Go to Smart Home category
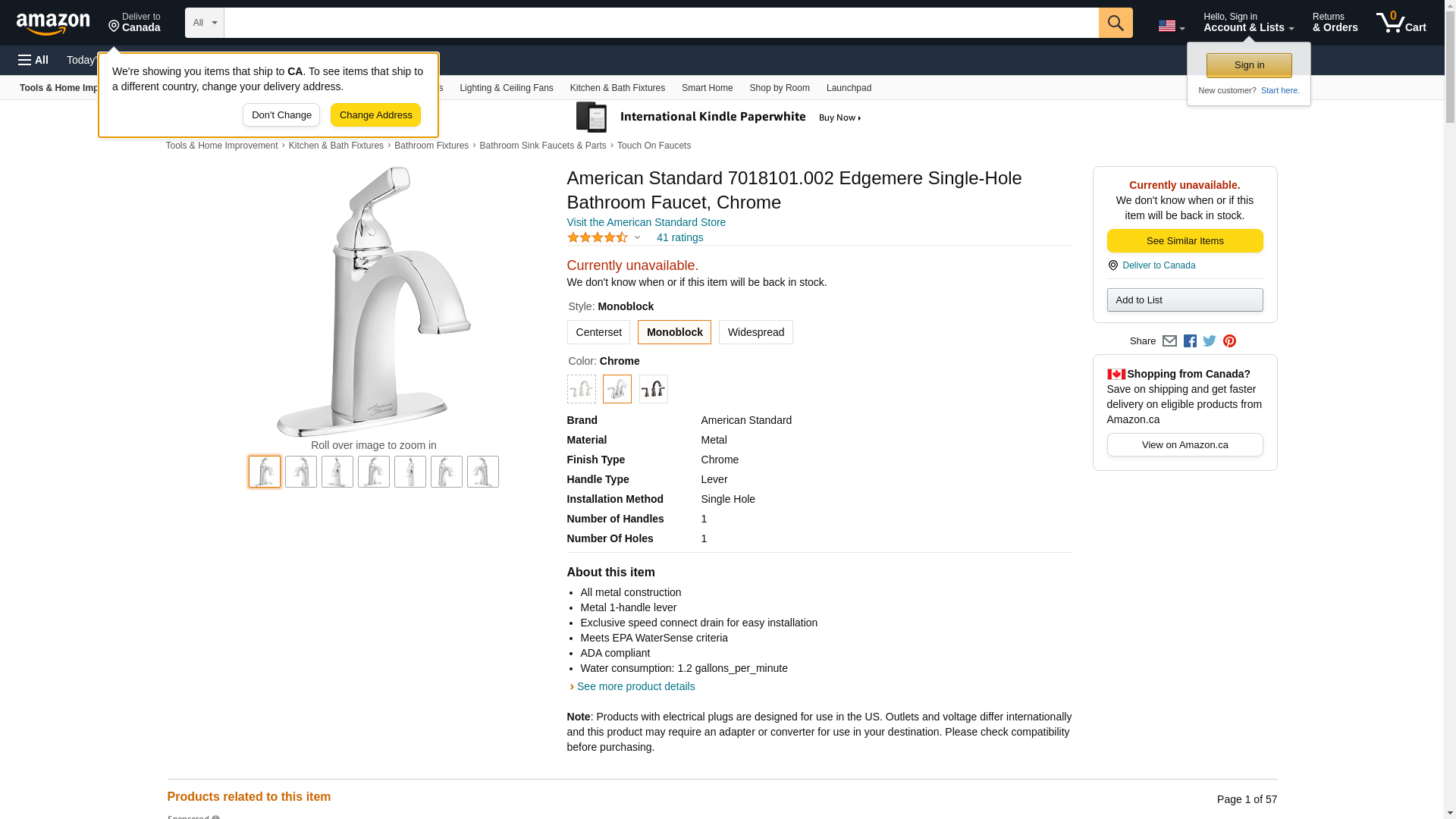The image size is (1456, 819). (707, 88)
